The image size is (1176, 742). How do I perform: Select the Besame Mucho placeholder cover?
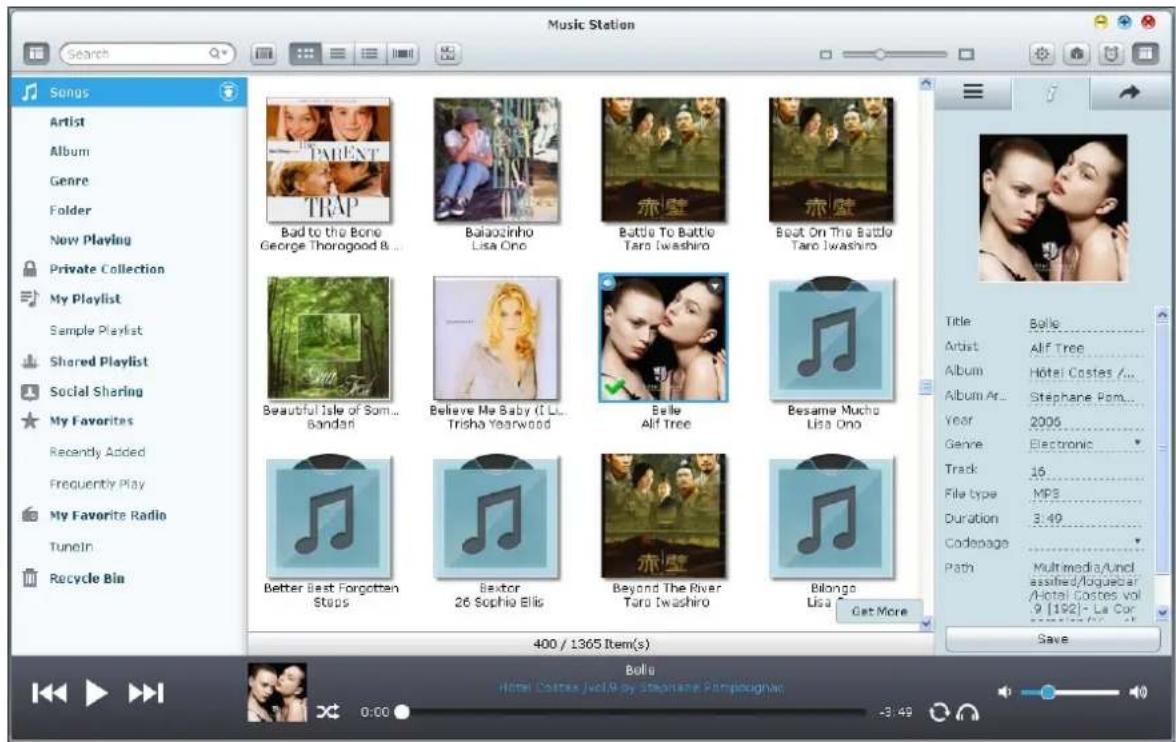point(832,338)
